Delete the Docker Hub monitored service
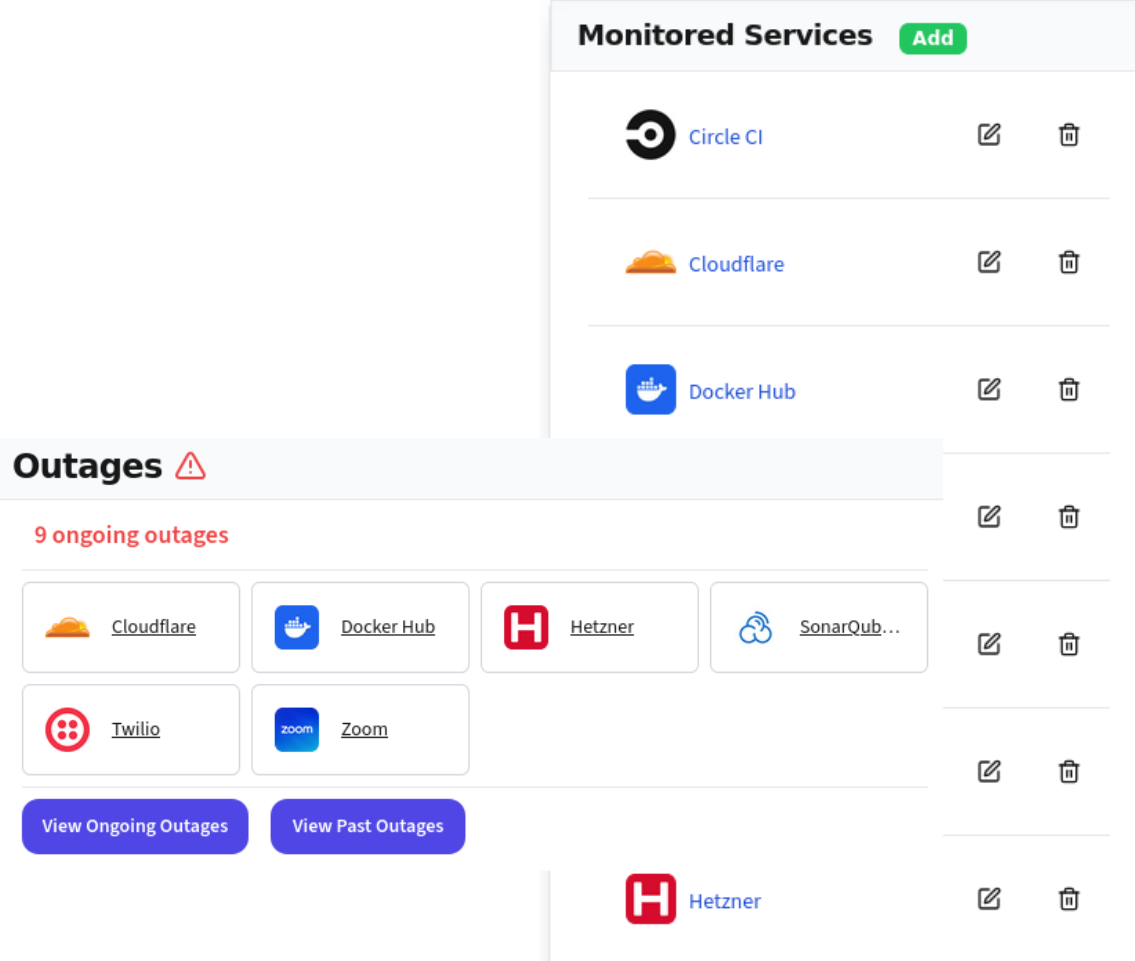Viewport: 1135px width, 961px height. [x=1068, y=389]
